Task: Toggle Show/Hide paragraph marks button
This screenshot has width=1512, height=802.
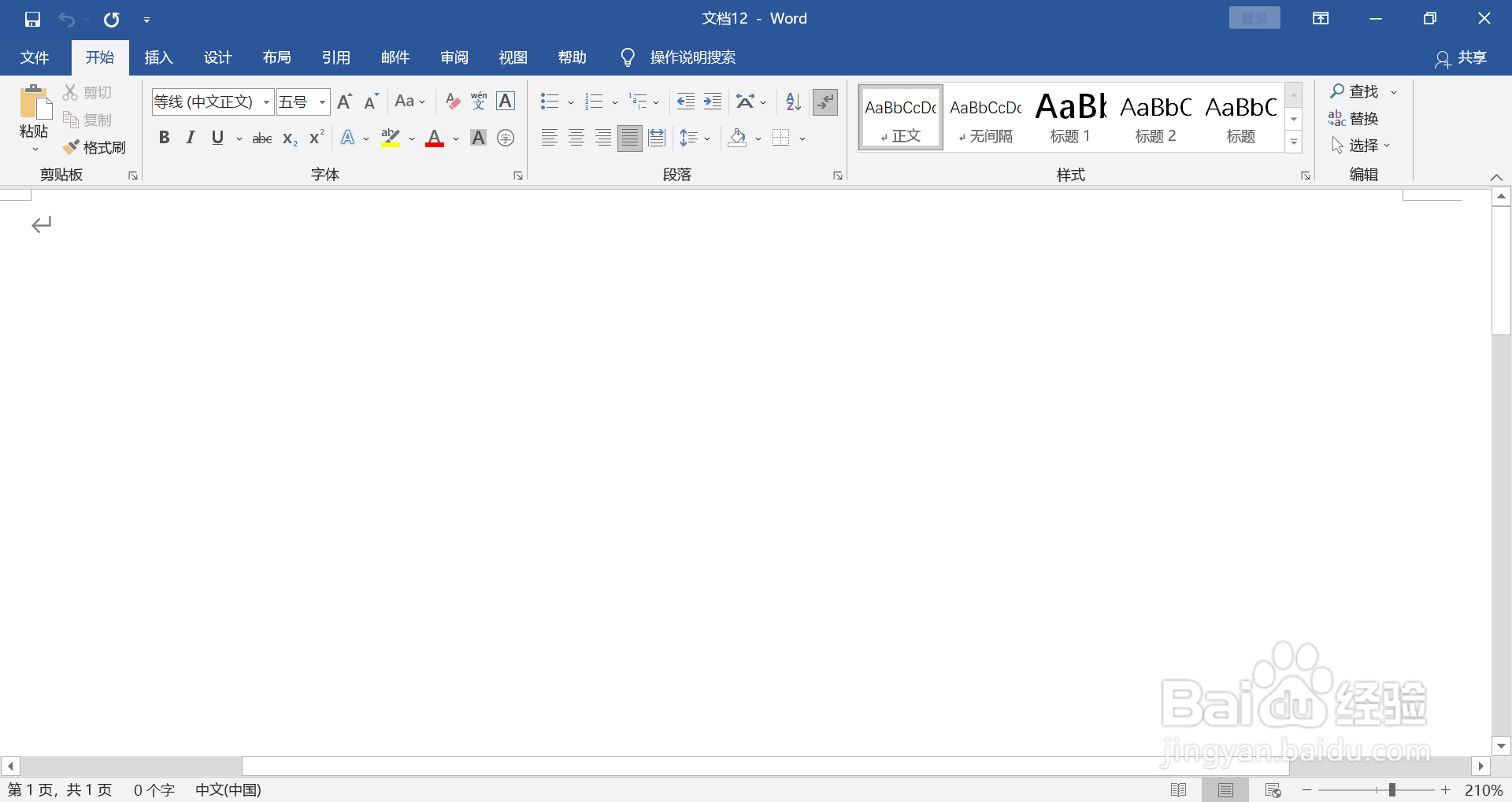Action: (x=825, y=102)
